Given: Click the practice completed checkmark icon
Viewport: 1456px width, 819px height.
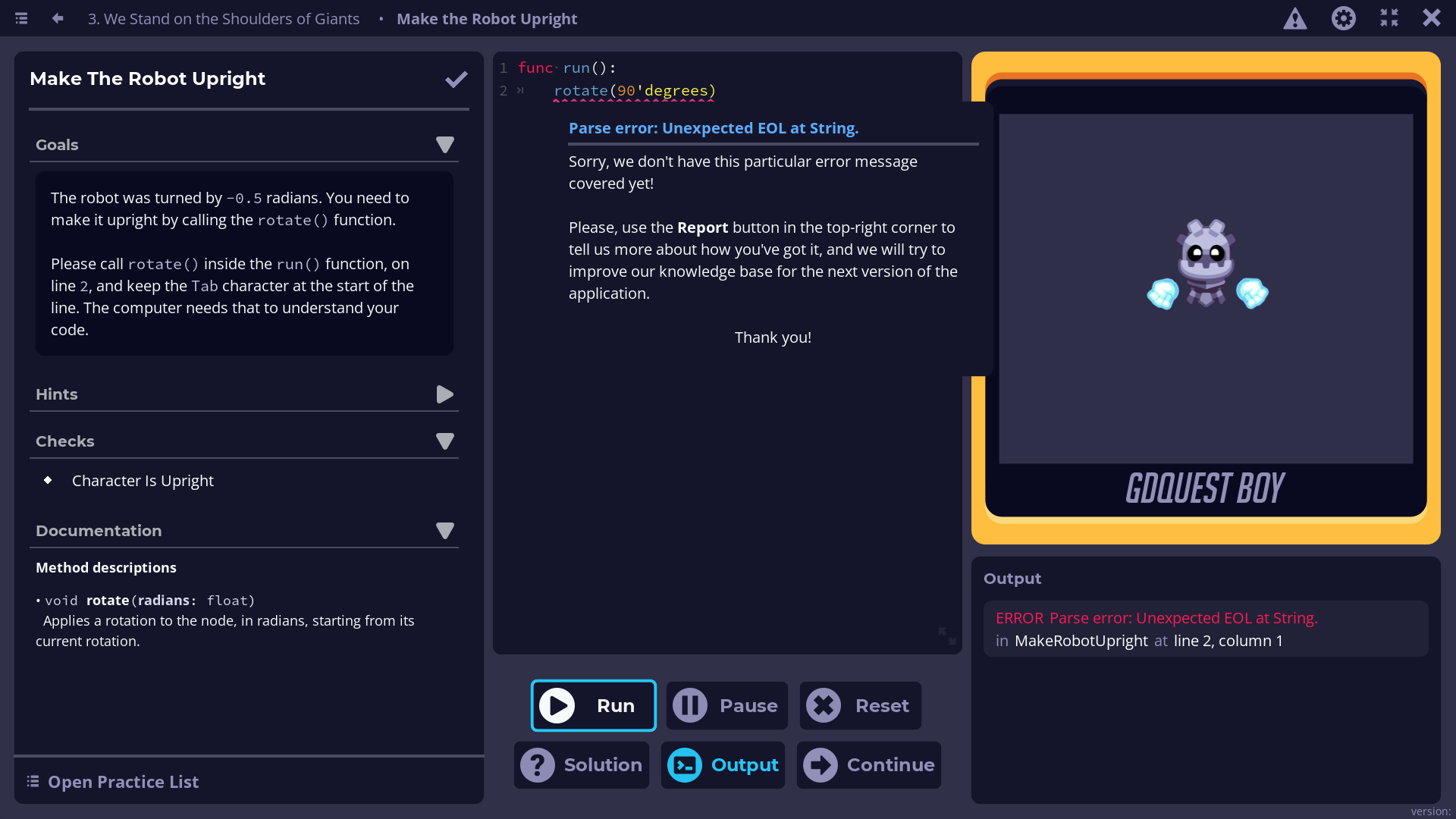Looking at the screenshot, I should click(456, 80).
